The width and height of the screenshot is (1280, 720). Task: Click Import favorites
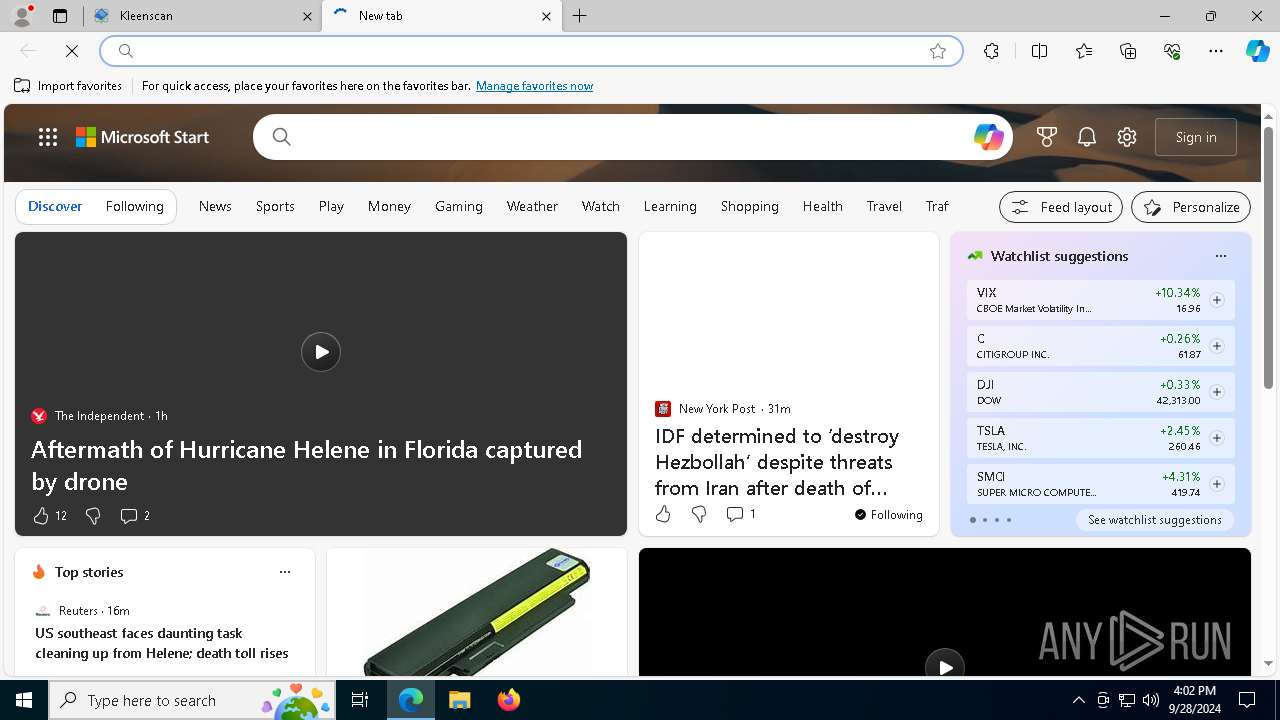tap(69, 86)
